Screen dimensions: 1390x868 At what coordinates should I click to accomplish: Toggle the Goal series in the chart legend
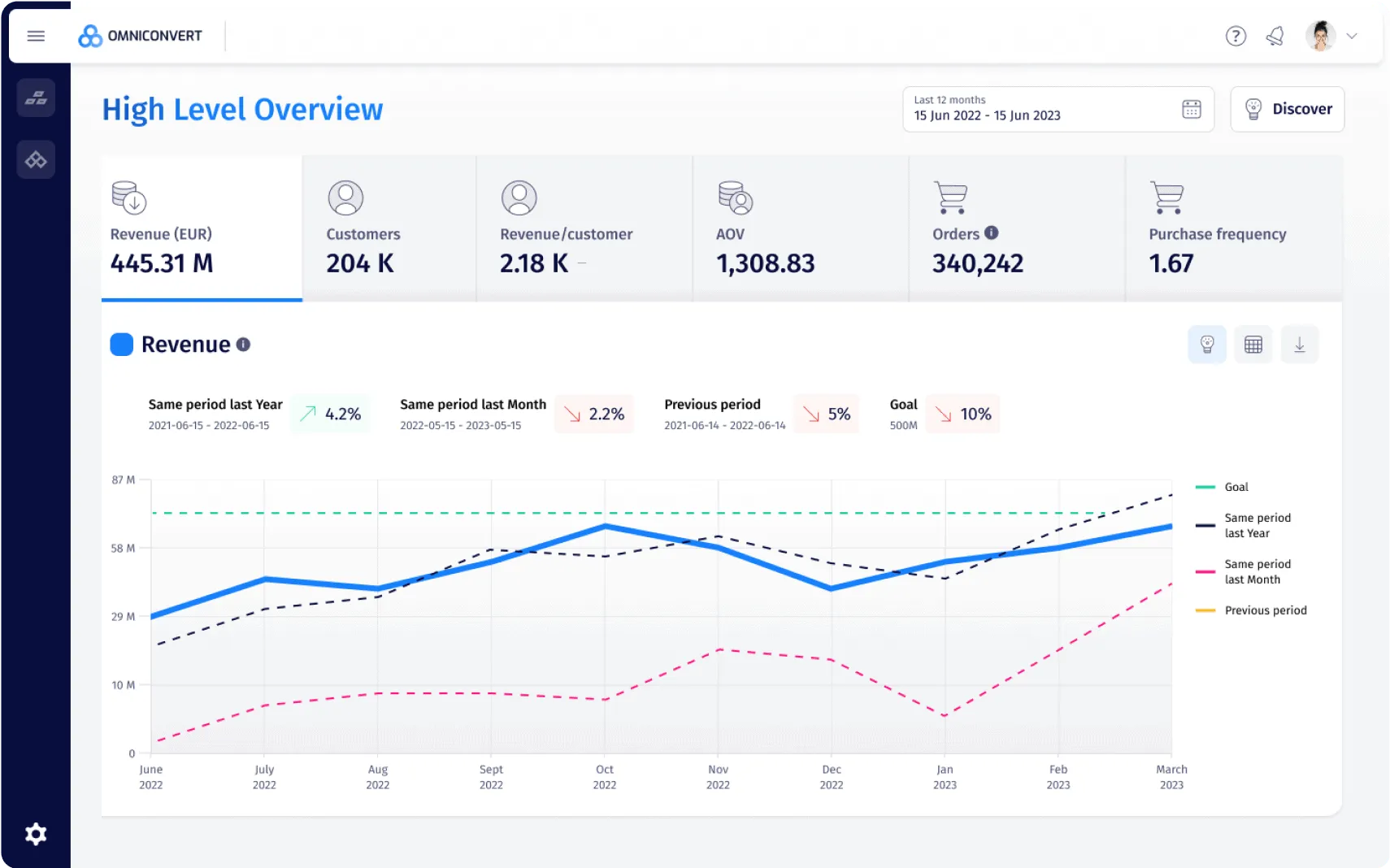pyautogui.click(x=1235, y=486)
